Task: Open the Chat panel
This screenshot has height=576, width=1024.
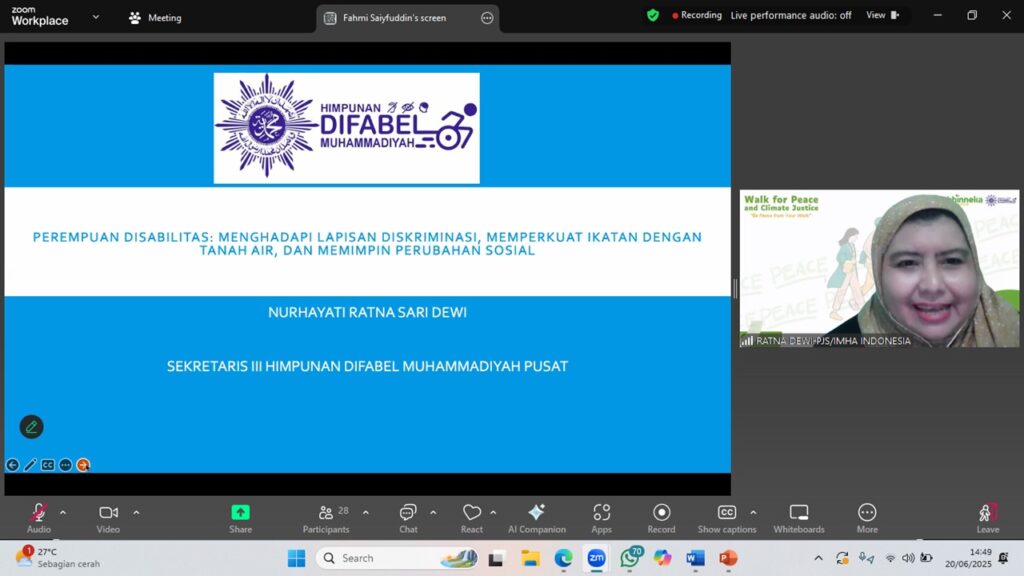Action: click(408, 519)
